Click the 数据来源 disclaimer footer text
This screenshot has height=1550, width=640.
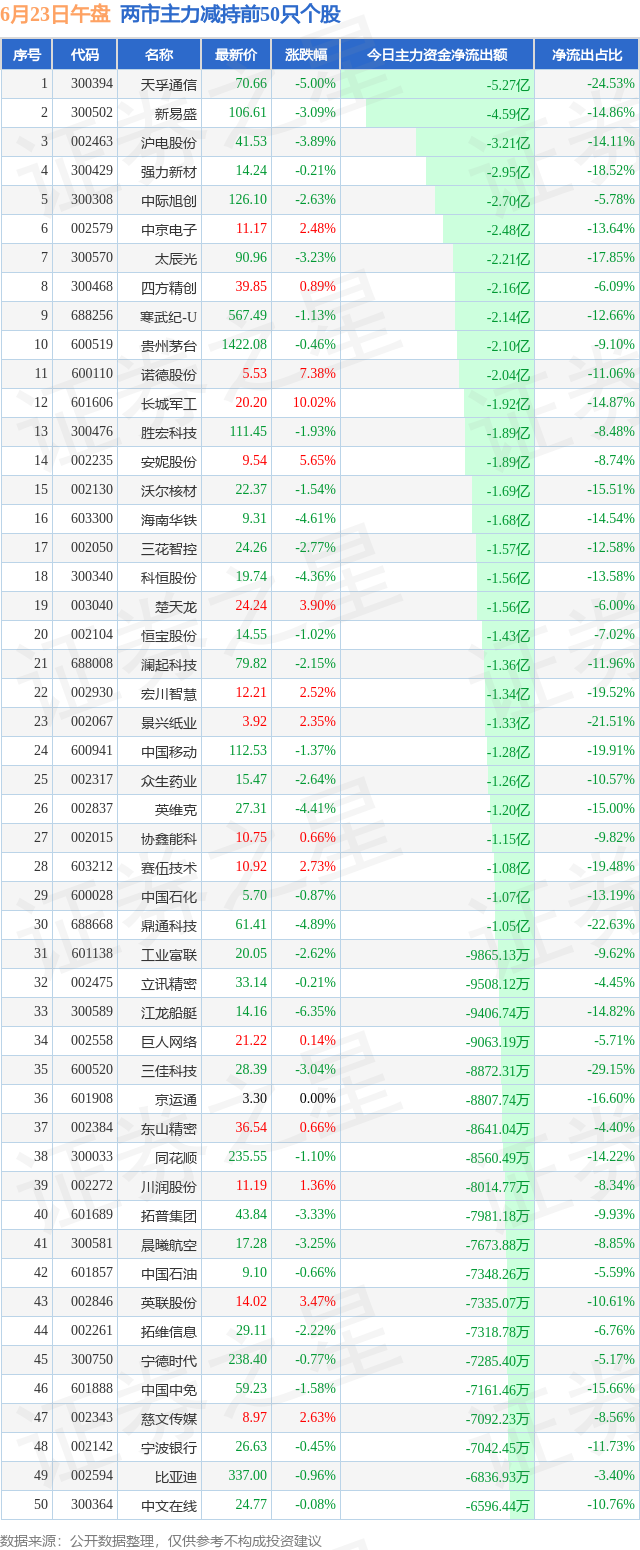[161, 1540]
